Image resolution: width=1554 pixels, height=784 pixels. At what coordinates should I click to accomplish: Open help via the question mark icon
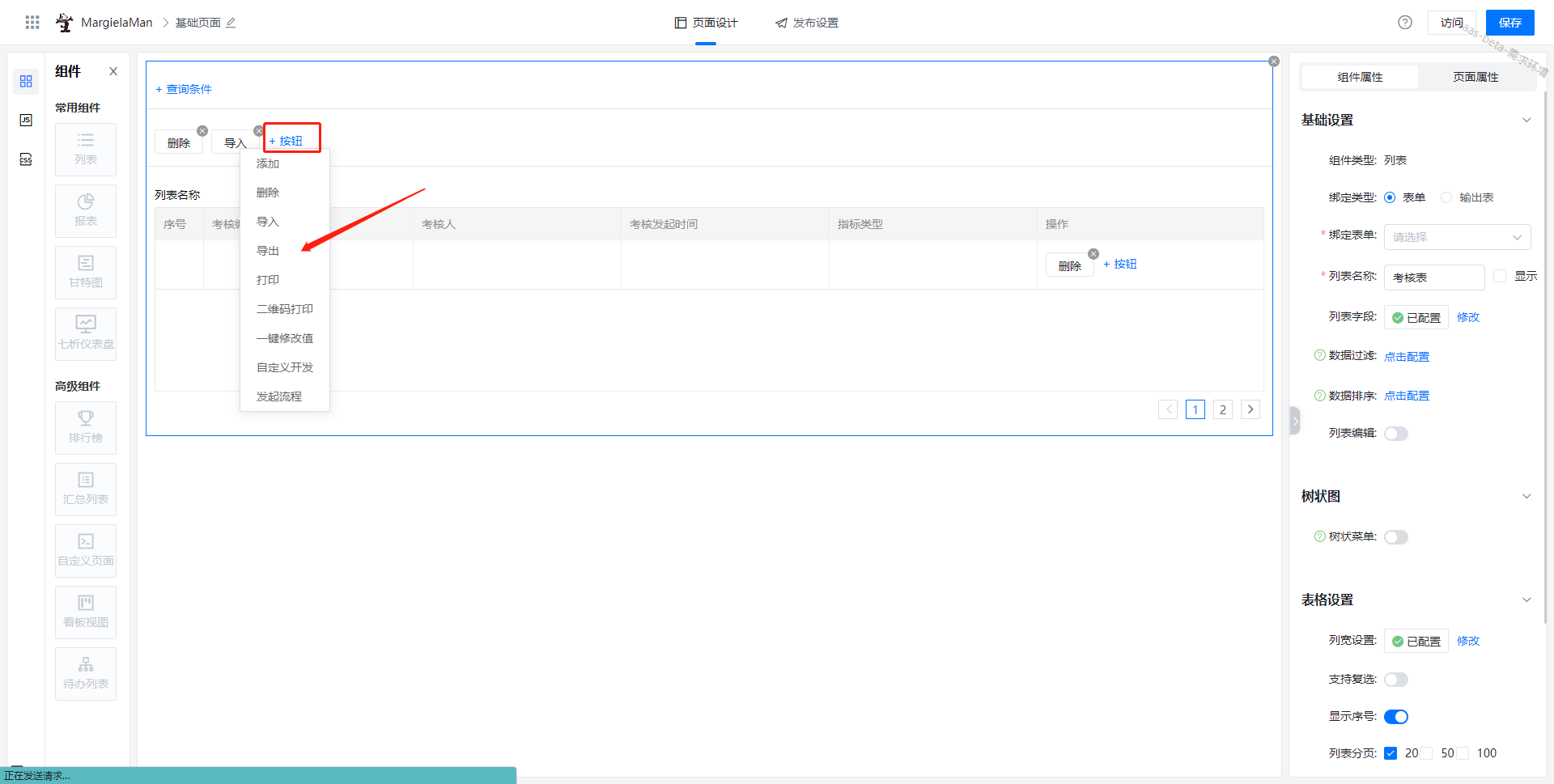pos(1405,23)
